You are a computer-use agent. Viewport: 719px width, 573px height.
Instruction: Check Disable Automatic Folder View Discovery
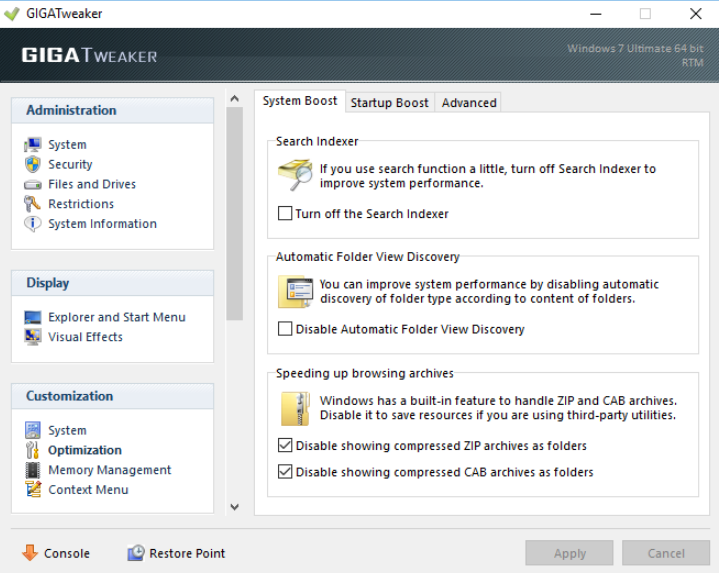coord(286,329)
